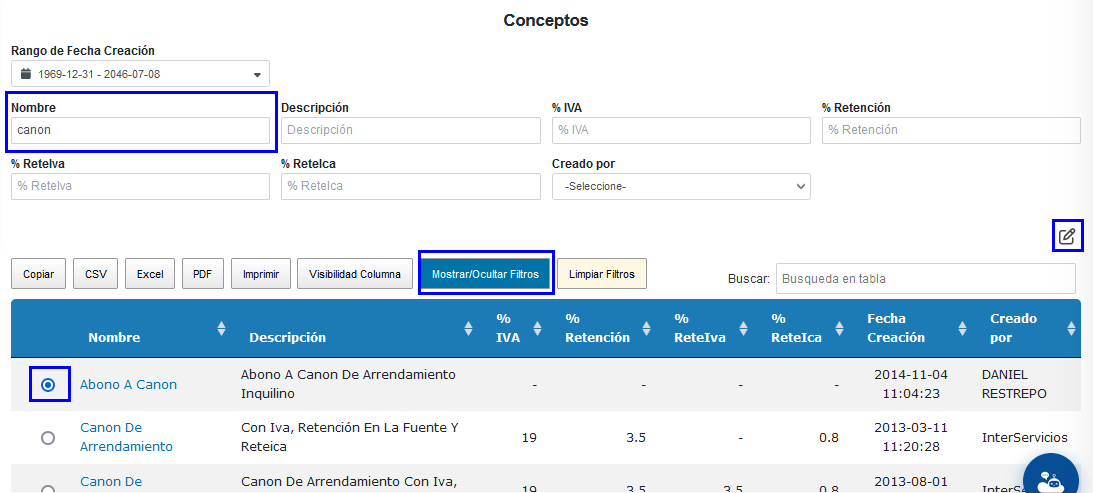Open the Abono A Canon link

pyautogui.click(x=128, y=384)
